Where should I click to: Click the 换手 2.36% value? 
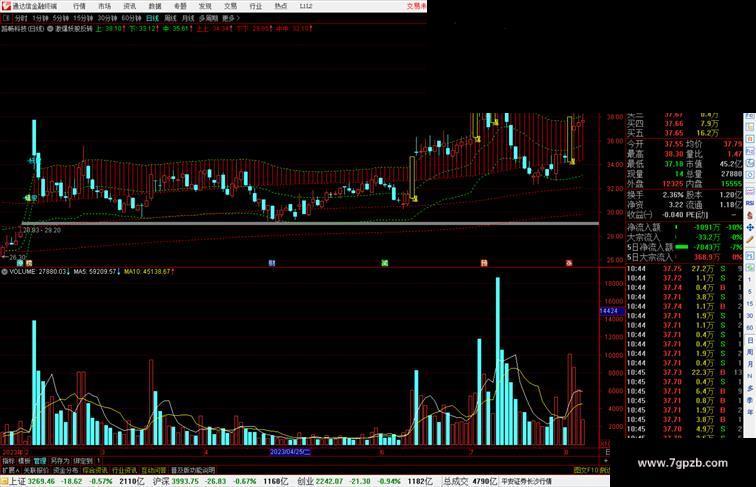tap(673, 195)
